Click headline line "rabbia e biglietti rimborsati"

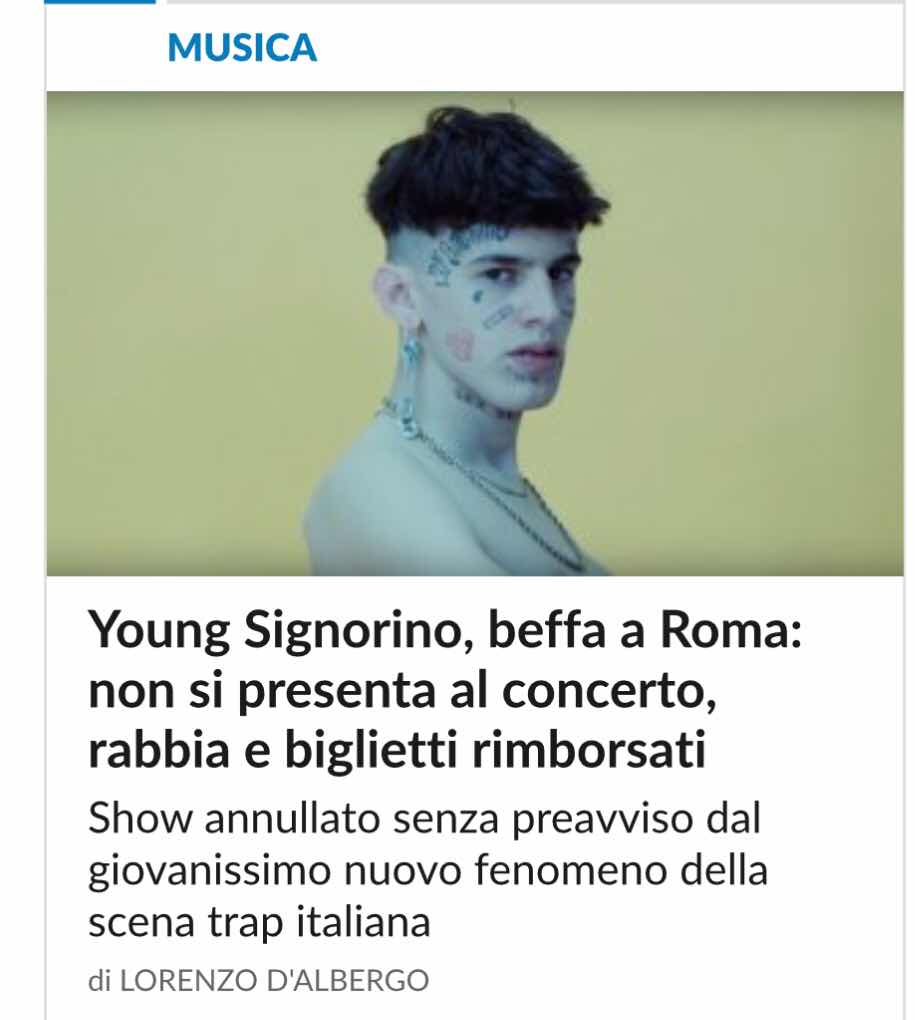(x=397, y=750)
